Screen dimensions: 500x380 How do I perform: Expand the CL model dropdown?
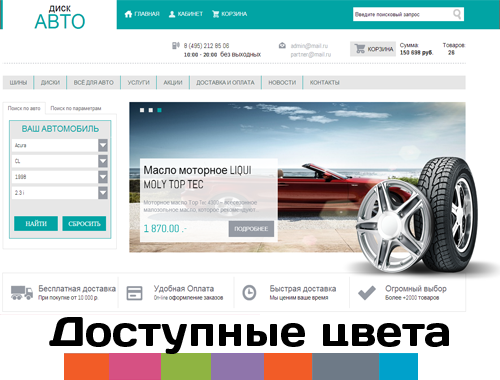coord(103,161)
